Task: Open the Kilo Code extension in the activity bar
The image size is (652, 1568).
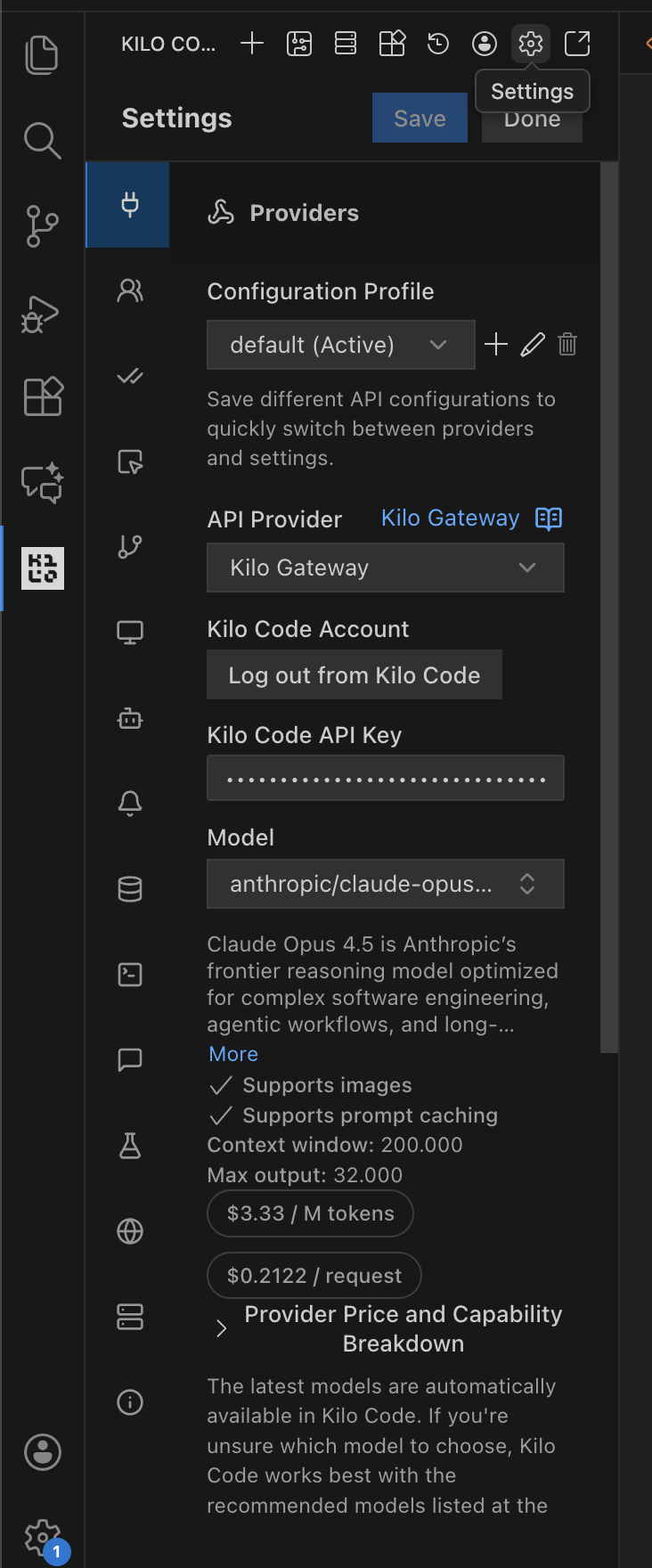Action: click(43, 568)
